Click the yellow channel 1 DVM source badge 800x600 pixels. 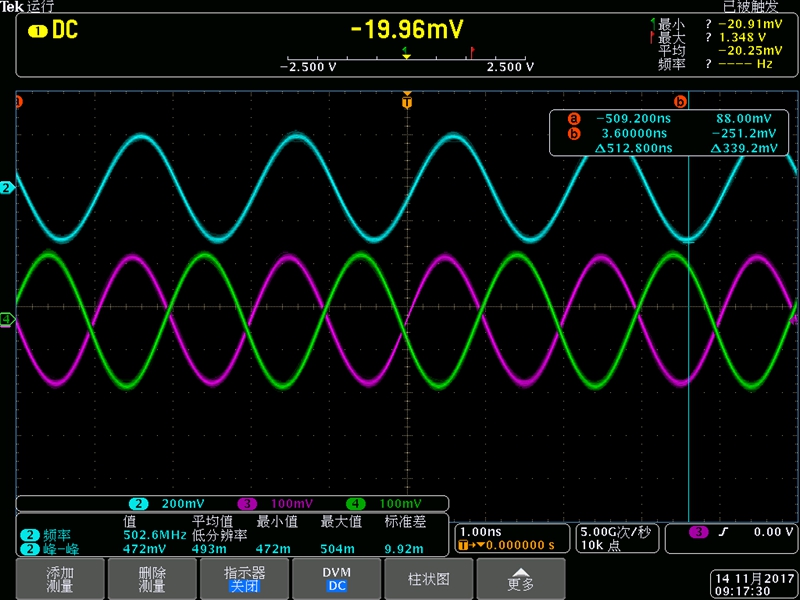pos(38,32)
